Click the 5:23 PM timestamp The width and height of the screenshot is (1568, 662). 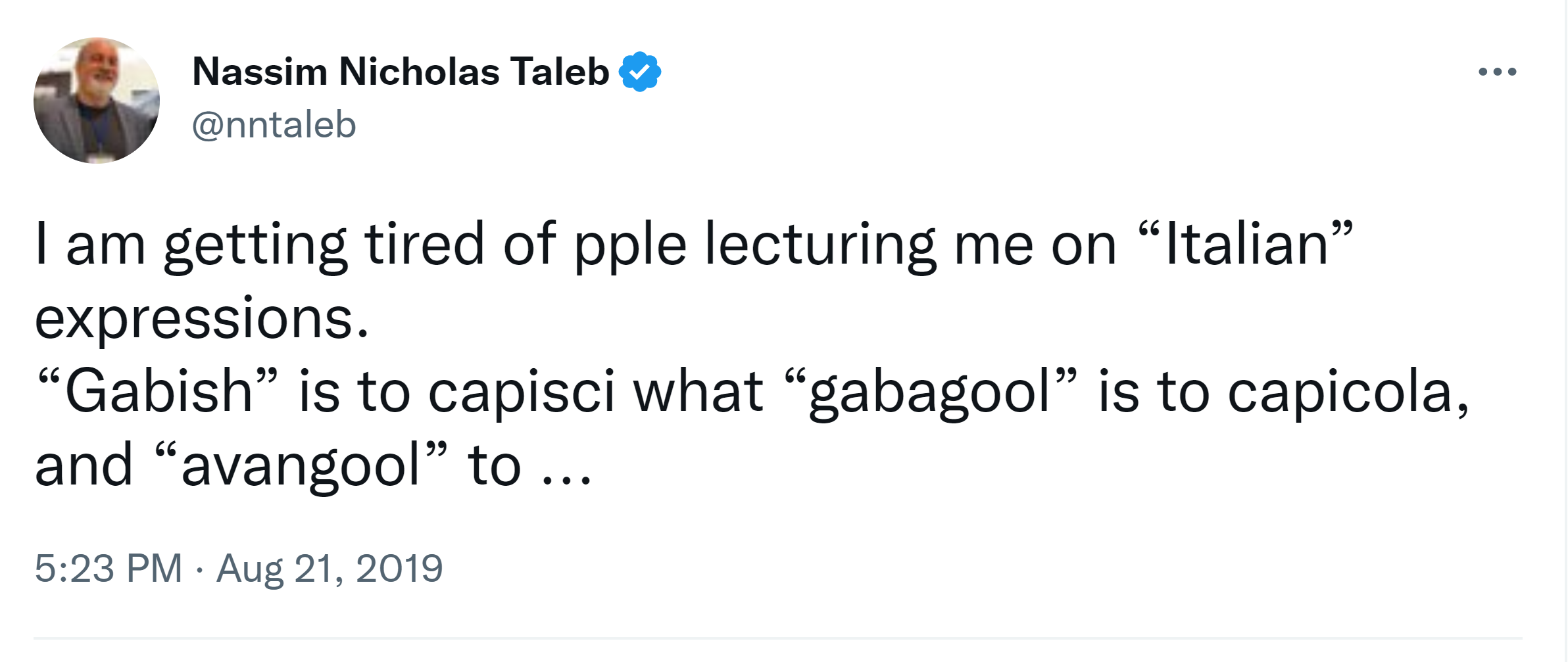tap(108, 568)
